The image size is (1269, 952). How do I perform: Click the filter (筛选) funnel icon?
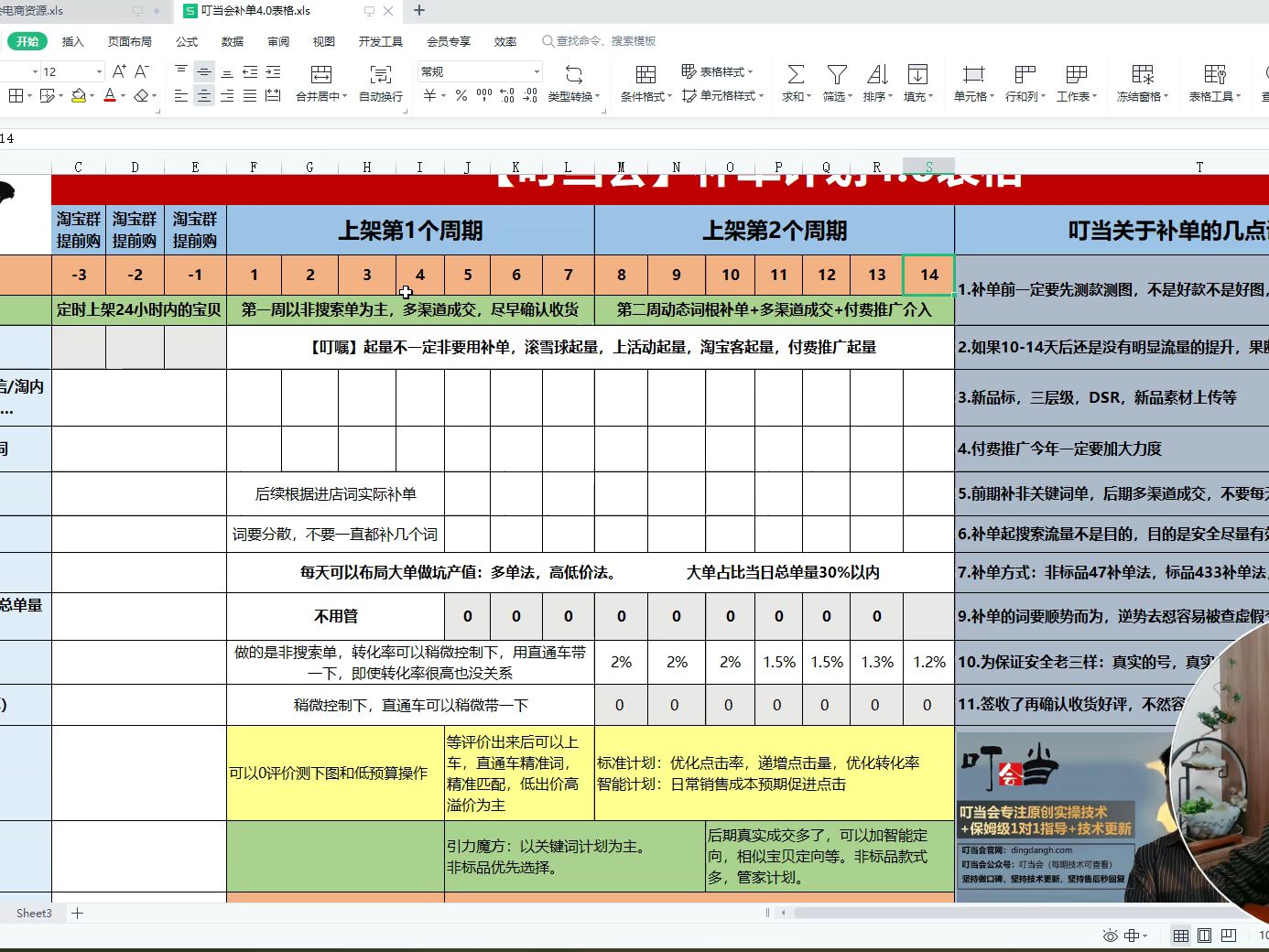(x=837, y=74)
